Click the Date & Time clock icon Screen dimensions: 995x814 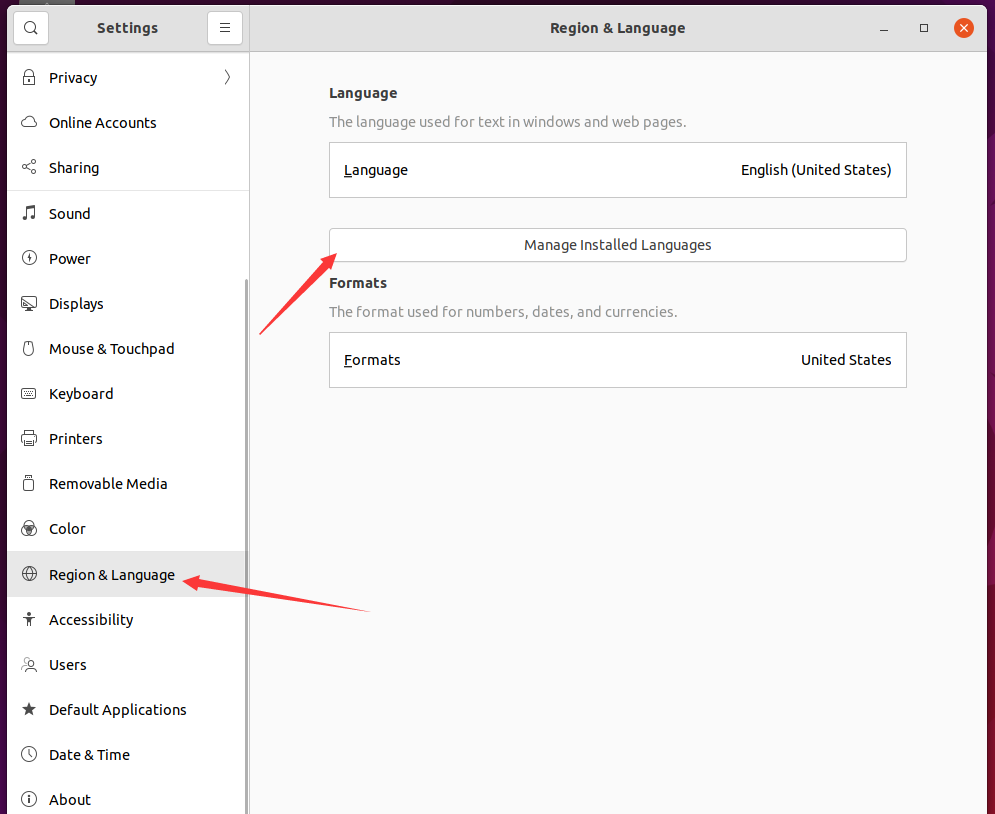pos(30,755)
